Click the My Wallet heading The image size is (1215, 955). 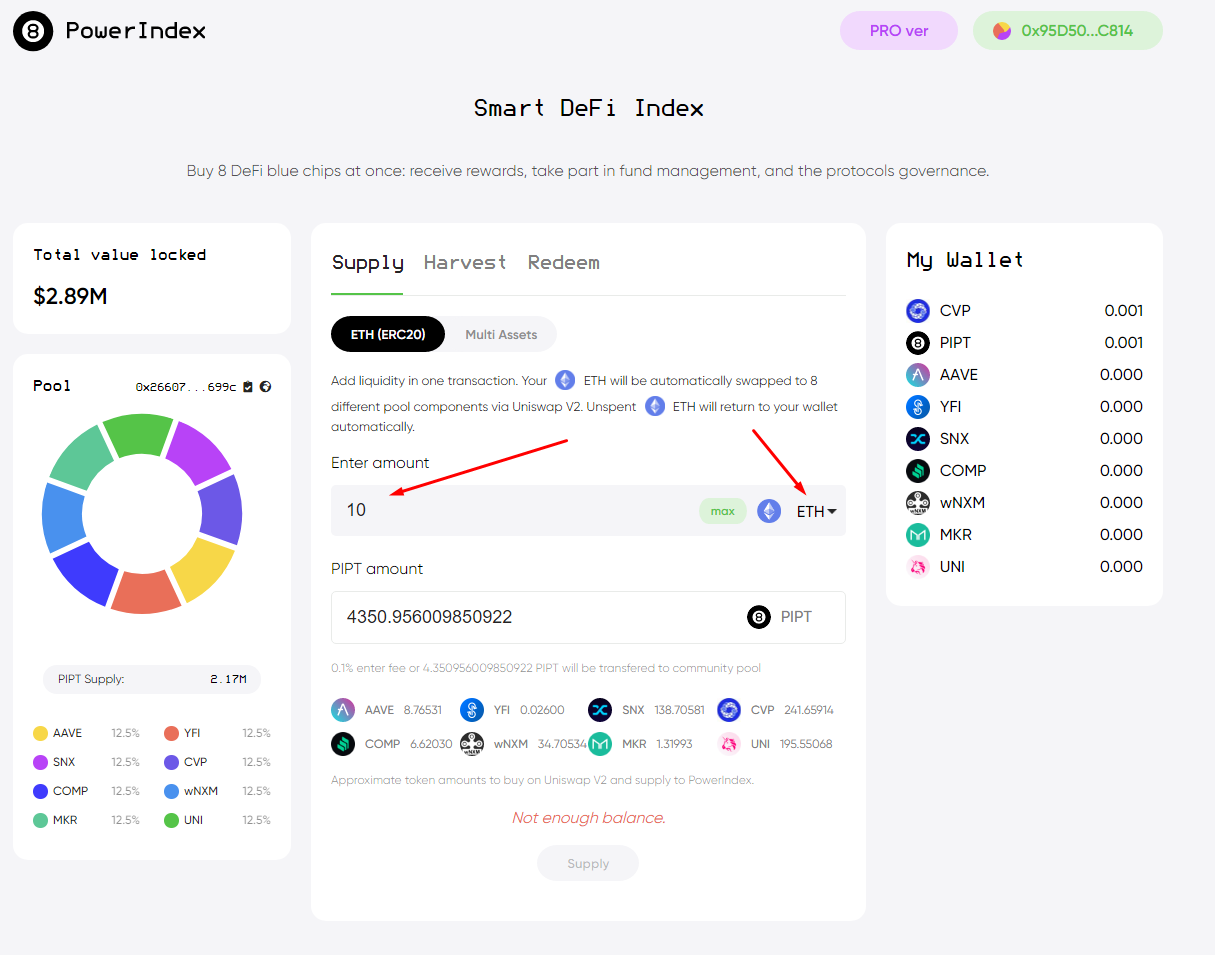(965, 260)
